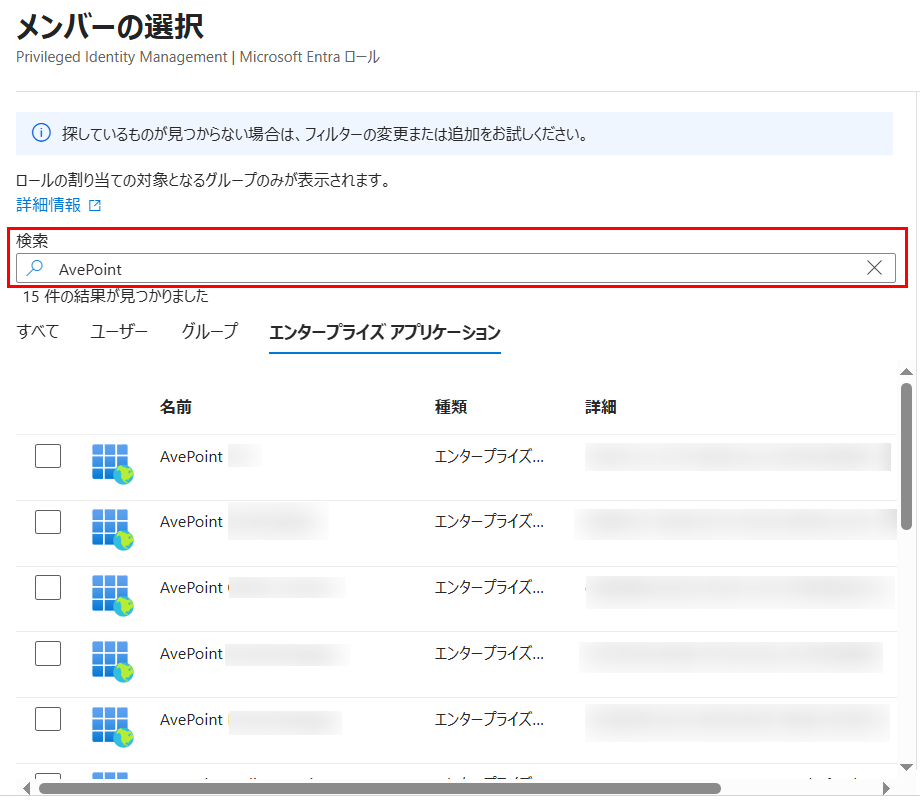Viewport: 920px width, 802px height.
Task: Switch to the すべて tab
Action: coord(38,331)
